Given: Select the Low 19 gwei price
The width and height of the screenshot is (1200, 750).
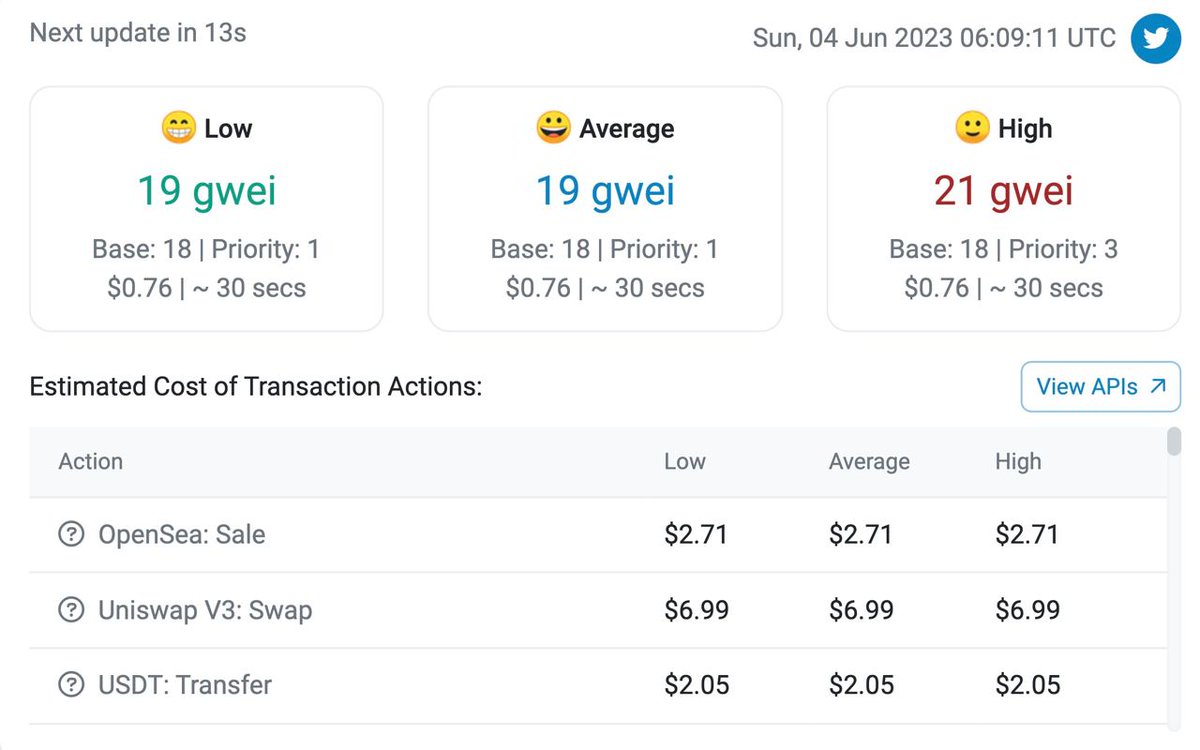Looking at the screenshot, I should 206,190.
